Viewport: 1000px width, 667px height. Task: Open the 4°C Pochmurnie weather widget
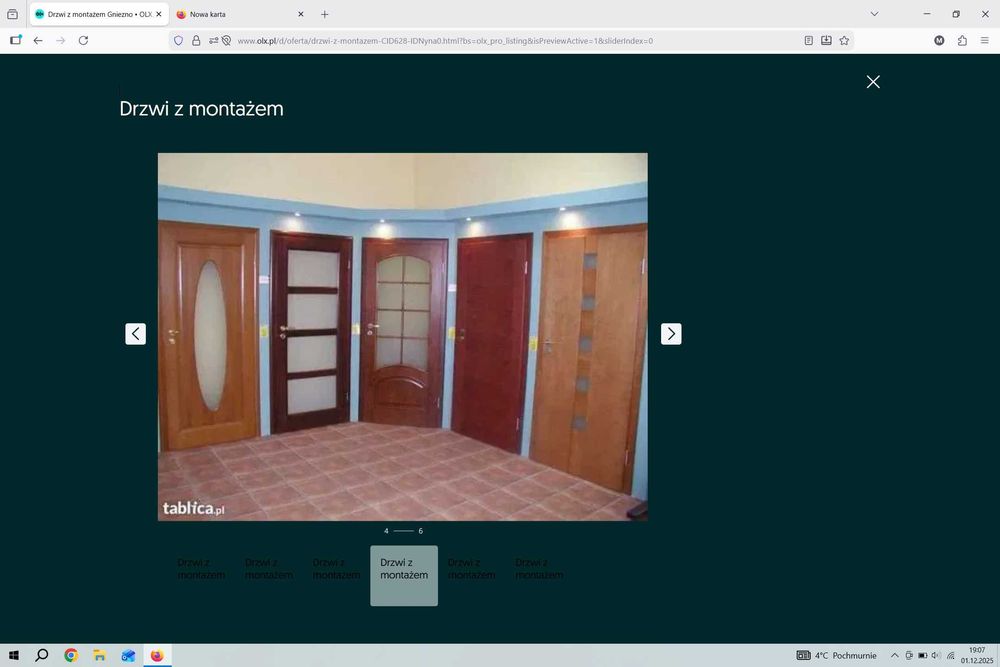(x=836, y=656)
